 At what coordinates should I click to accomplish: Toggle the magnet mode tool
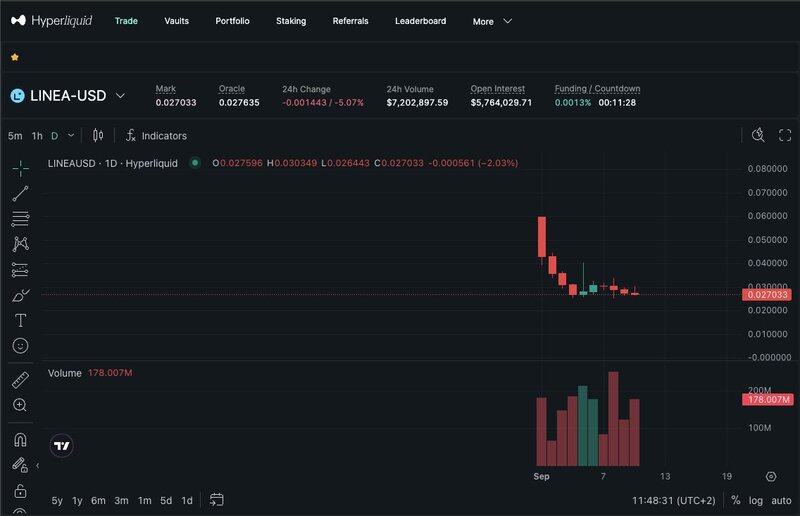(x=20, y=439)
